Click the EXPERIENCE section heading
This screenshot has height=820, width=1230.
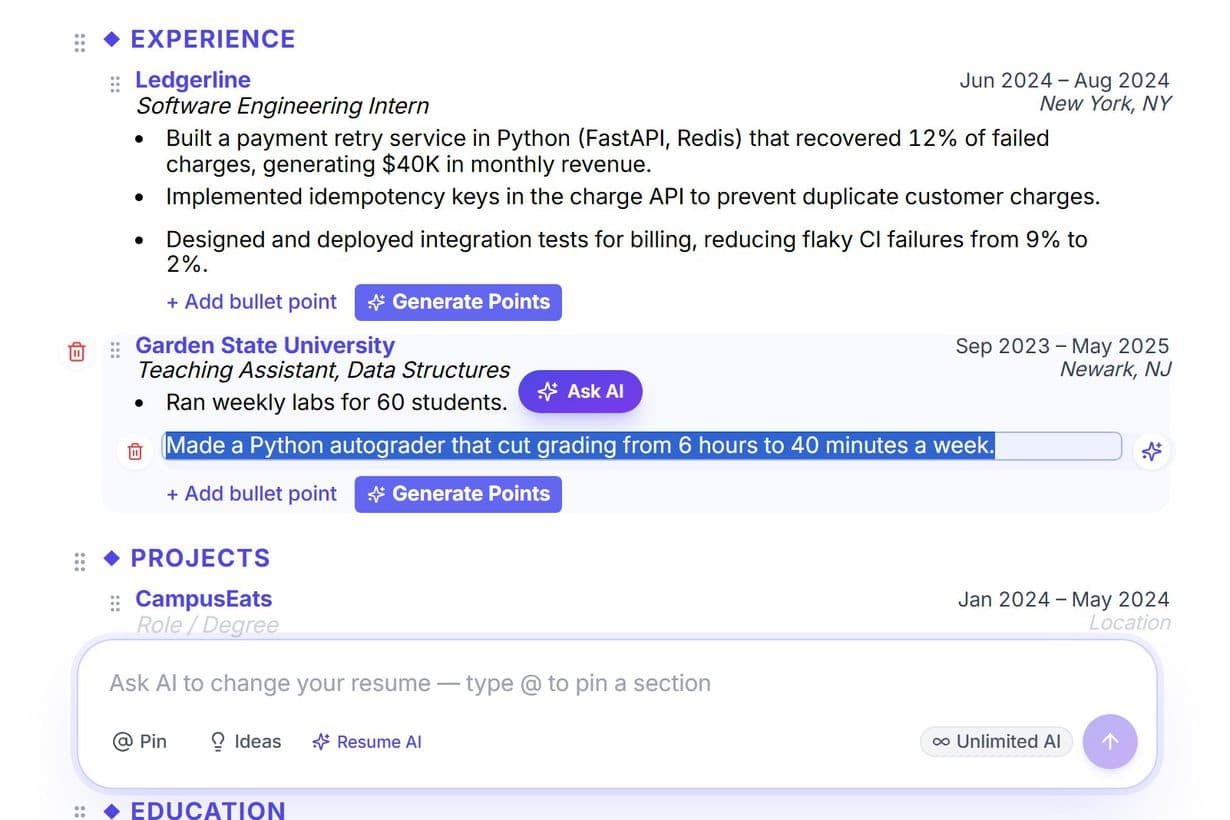(x=213, y=39)
